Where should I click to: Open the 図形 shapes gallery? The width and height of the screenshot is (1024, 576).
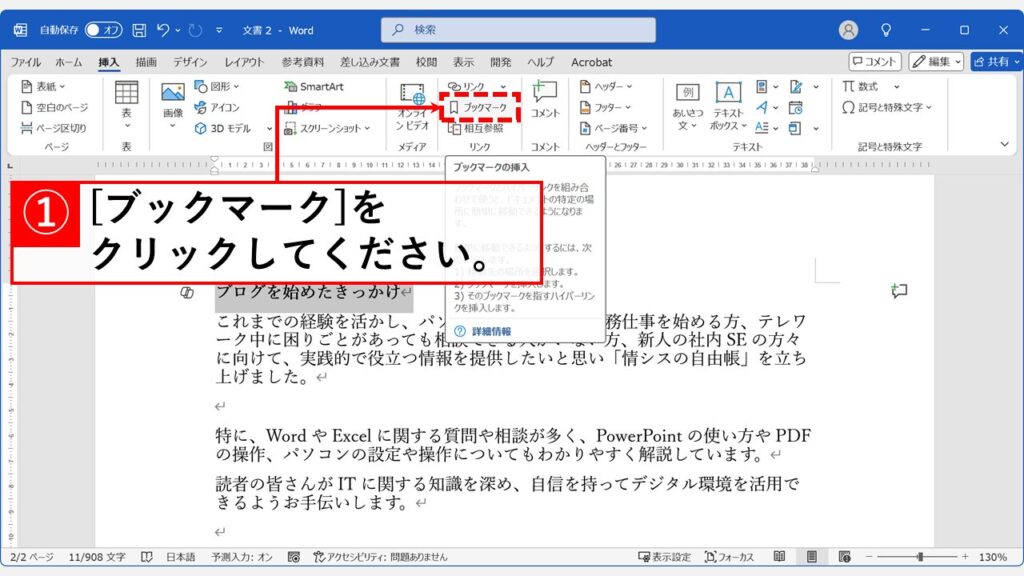click(x=217, y=86)
